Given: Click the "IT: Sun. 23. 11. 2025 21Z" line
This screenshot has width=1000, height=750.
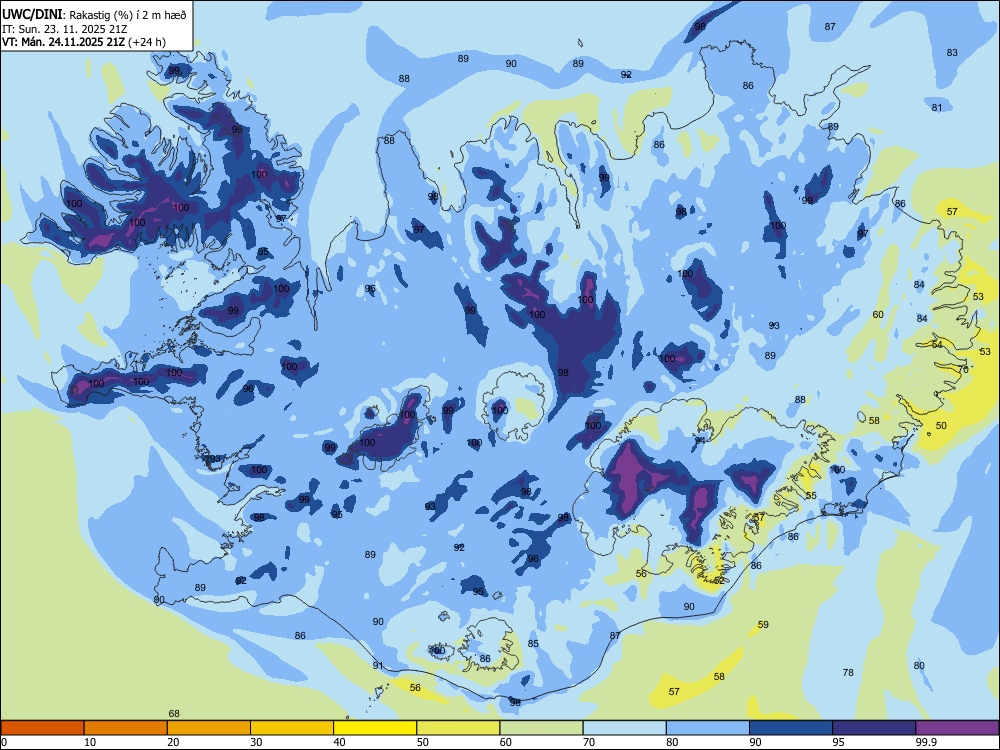Looking at the screenshot, I should click(64, 29).
